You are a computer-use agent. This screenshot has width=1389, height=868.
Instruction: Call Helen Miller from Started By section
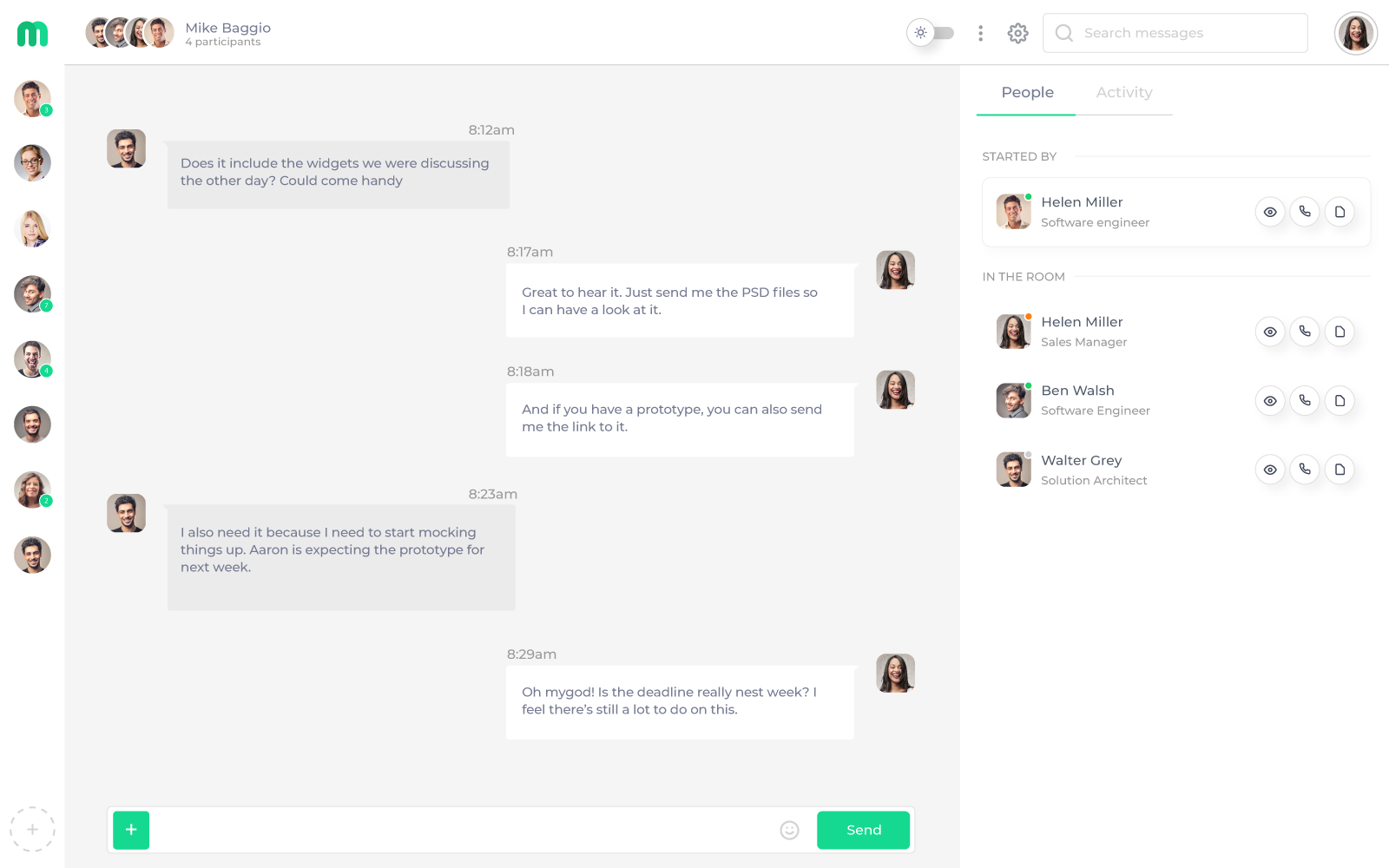[x=1305, y=211]
